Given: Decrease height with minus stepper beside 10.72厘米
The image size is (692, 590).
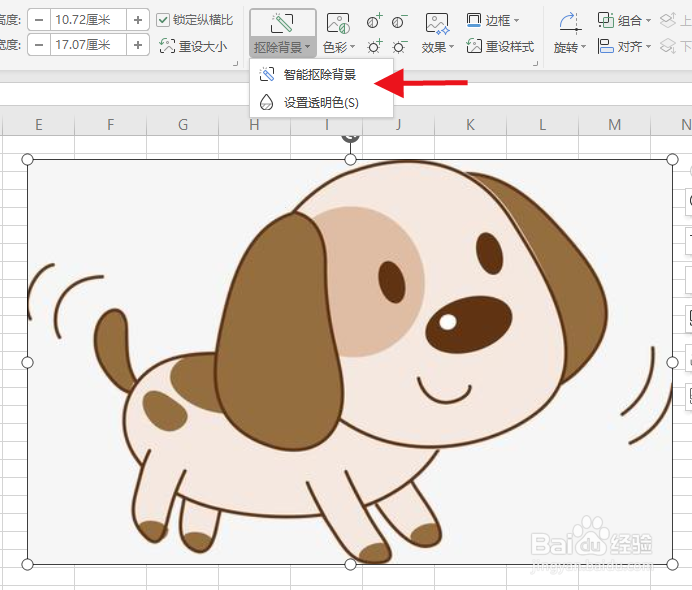Looking at the screenshot, I should [x=39, y=20].
